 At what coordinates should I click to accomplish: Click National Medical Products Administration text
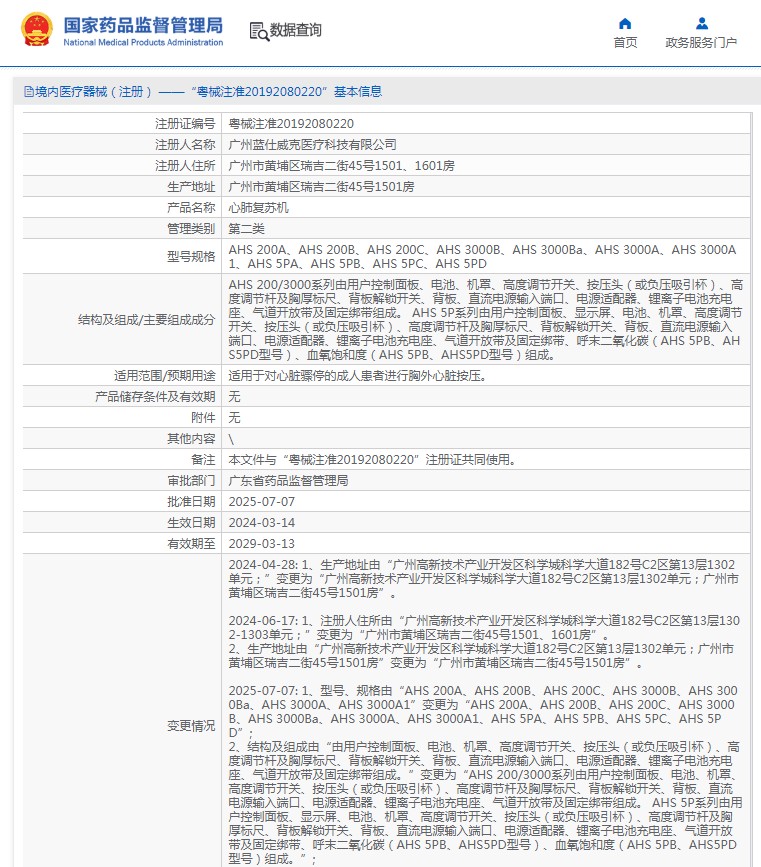(x=143, y=43)
